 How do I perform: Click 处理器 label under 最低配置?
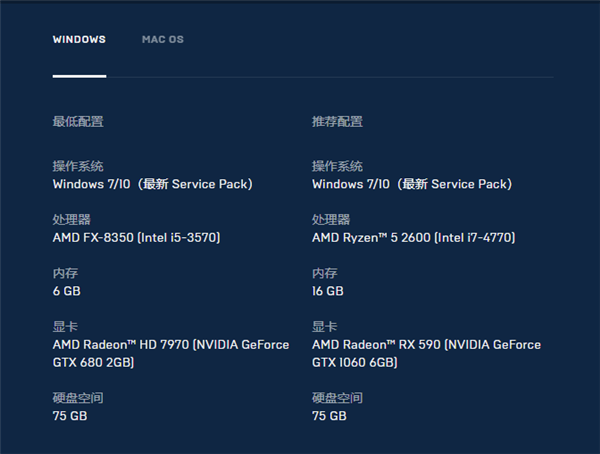72,220
